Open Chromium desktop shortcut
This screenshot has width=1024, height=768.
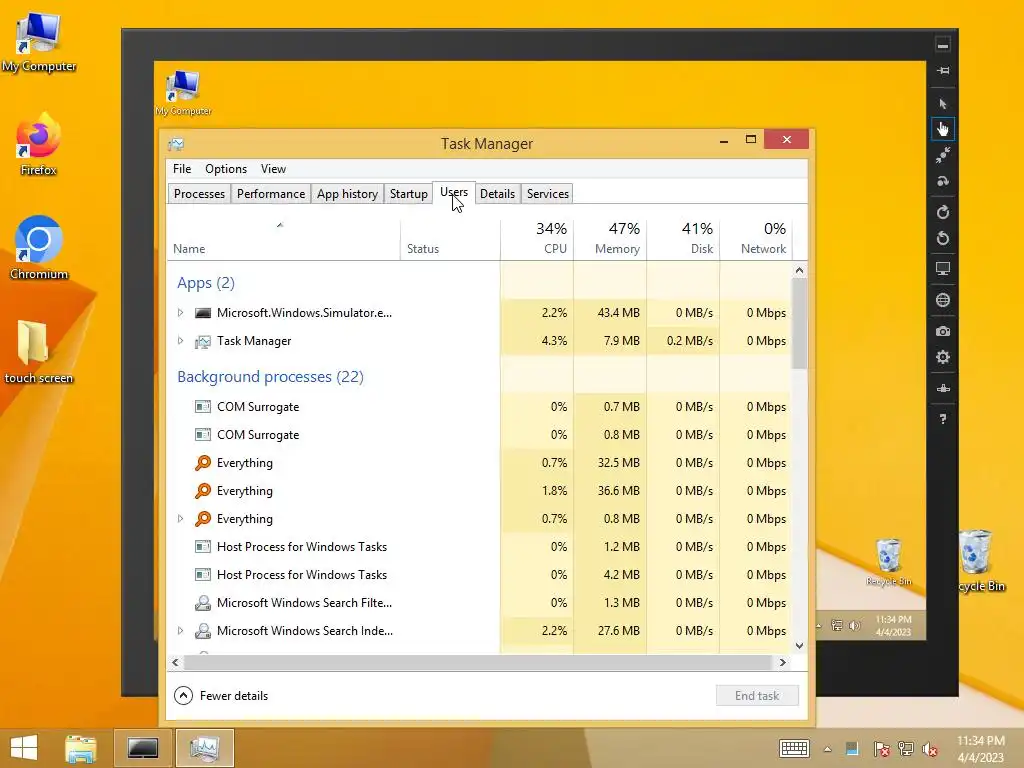click(39, 248)
